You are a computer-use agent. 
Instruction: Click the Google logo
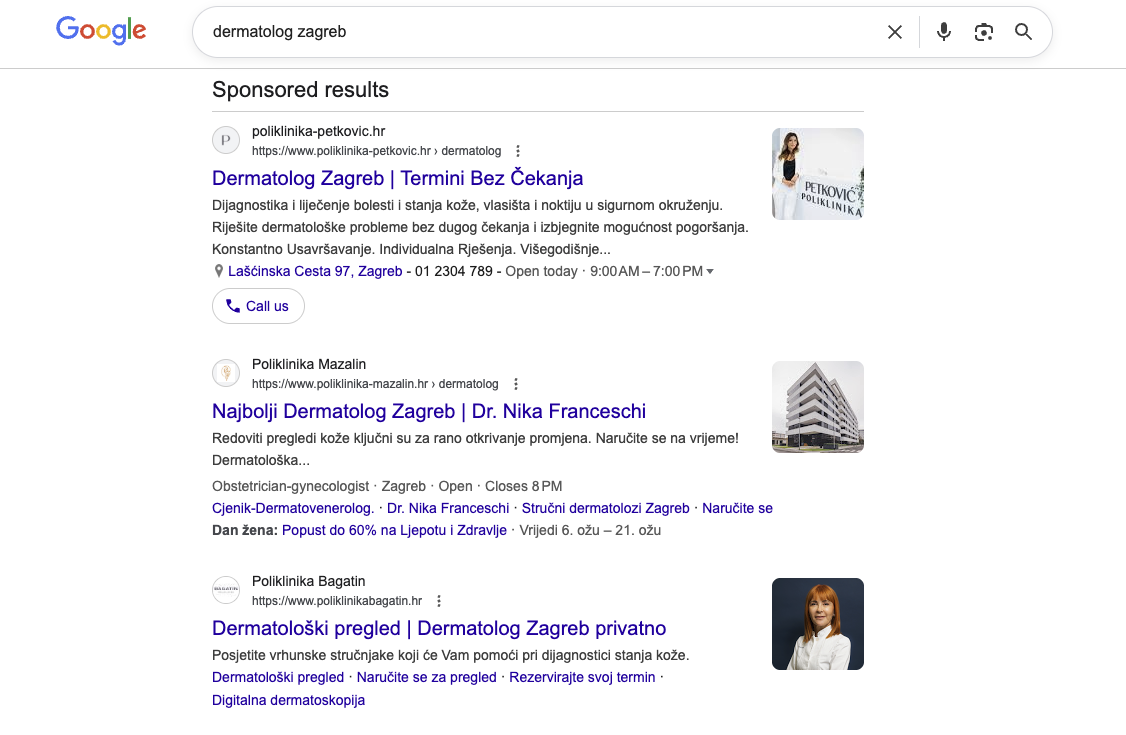pyautogui.click(x=101, y=31)
